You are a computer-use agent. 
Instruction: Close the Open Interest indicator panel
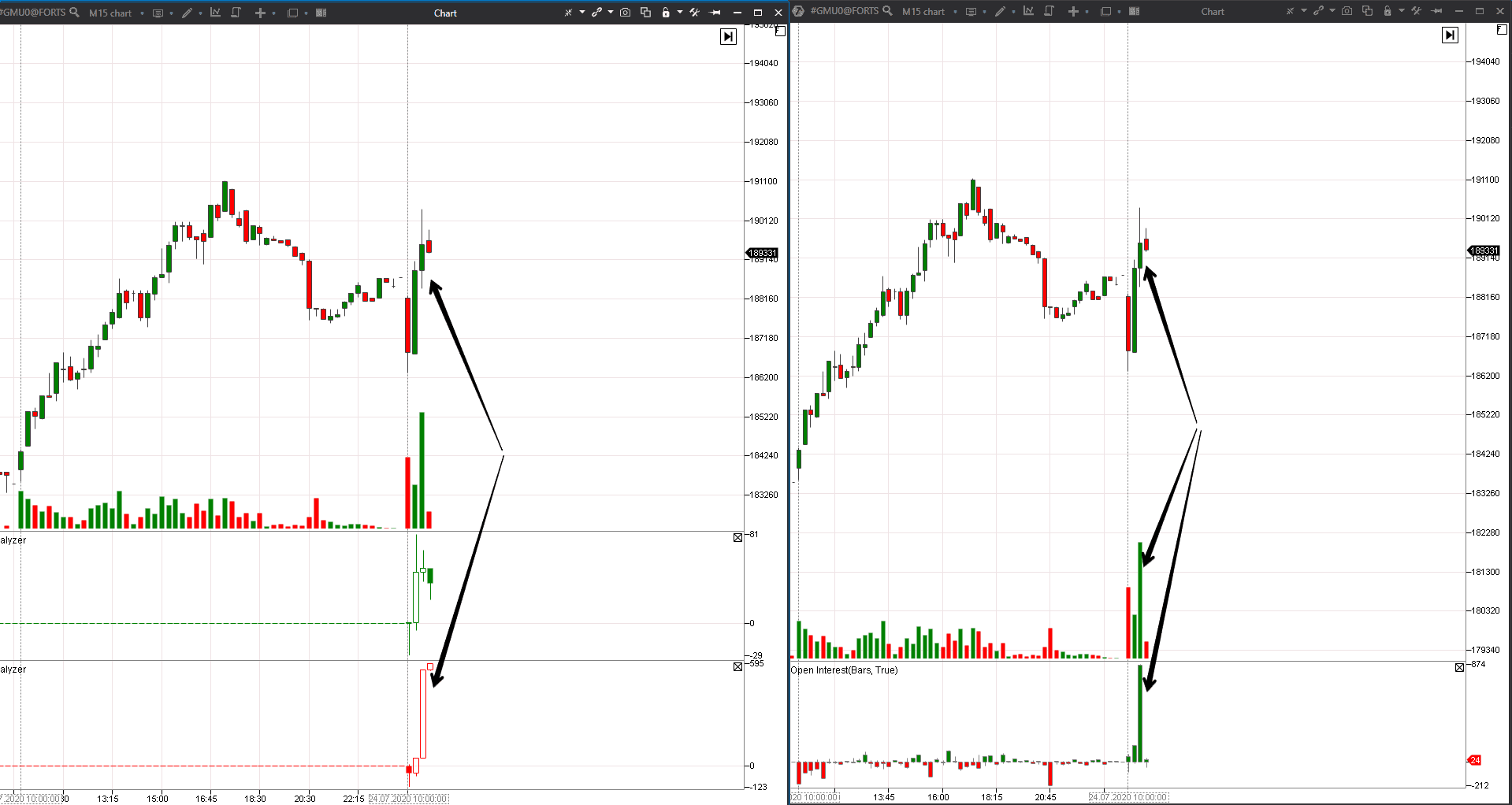click(x=1459, y=667)
